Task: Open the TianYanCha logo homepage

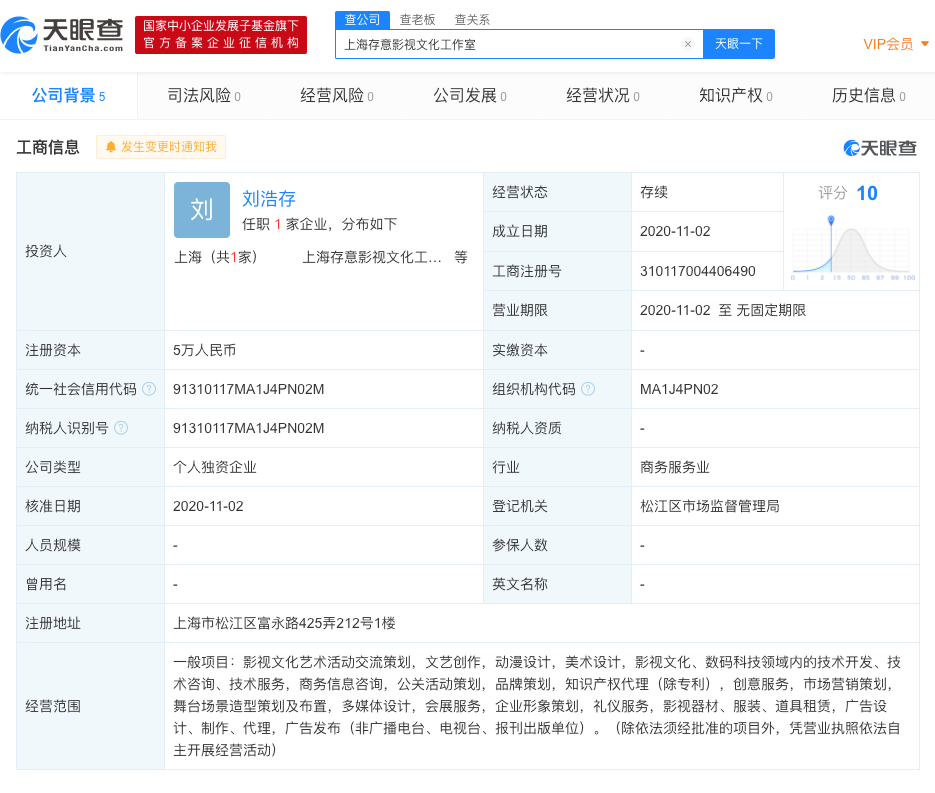Action: [63, 35]
